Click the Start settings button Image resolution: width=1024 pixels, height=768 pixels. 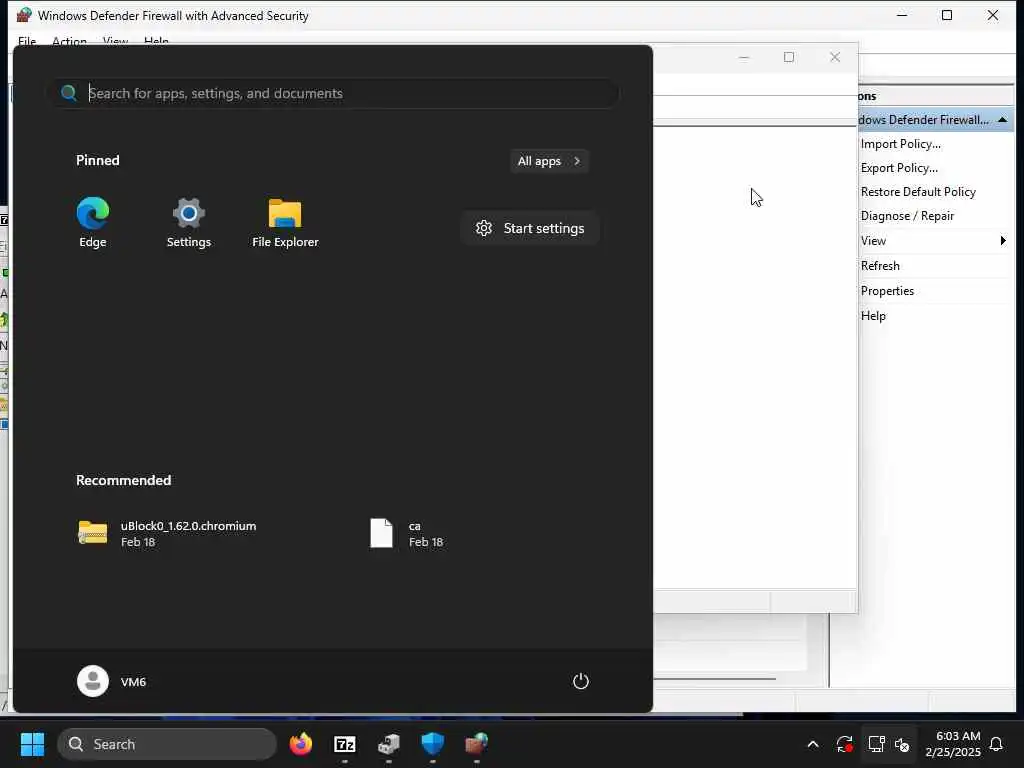tap(530, 228)
